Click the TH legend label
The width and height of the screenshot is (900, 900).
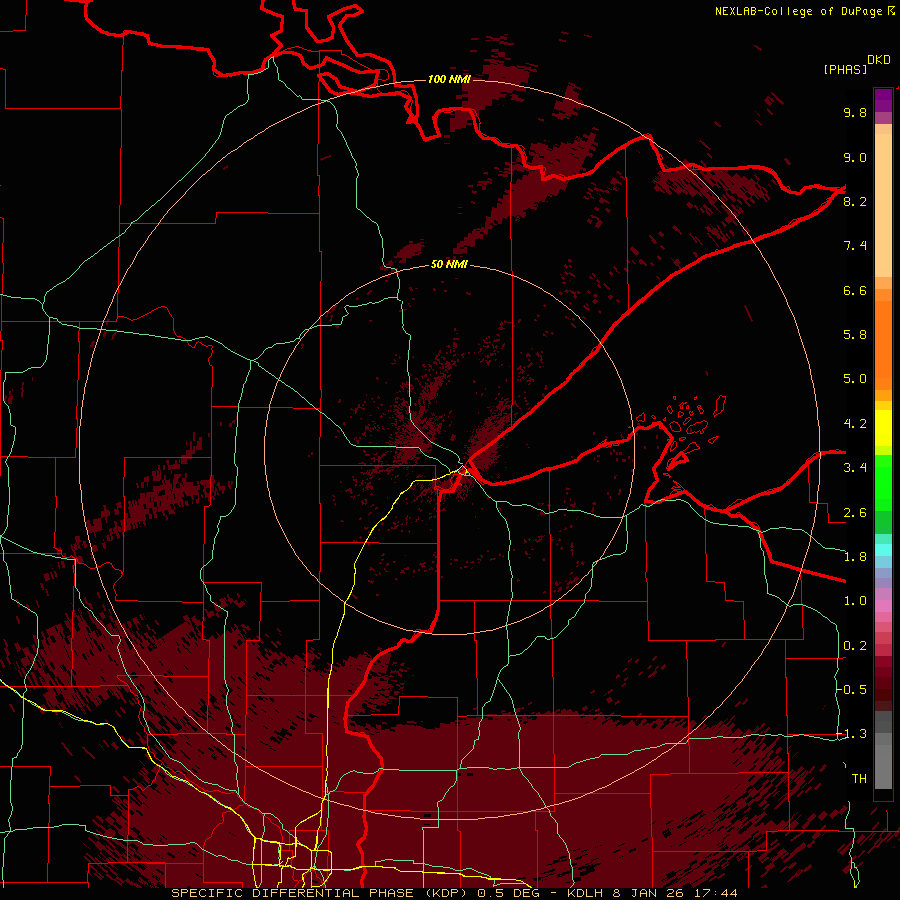pyautogui.click(x=859, y=779)
